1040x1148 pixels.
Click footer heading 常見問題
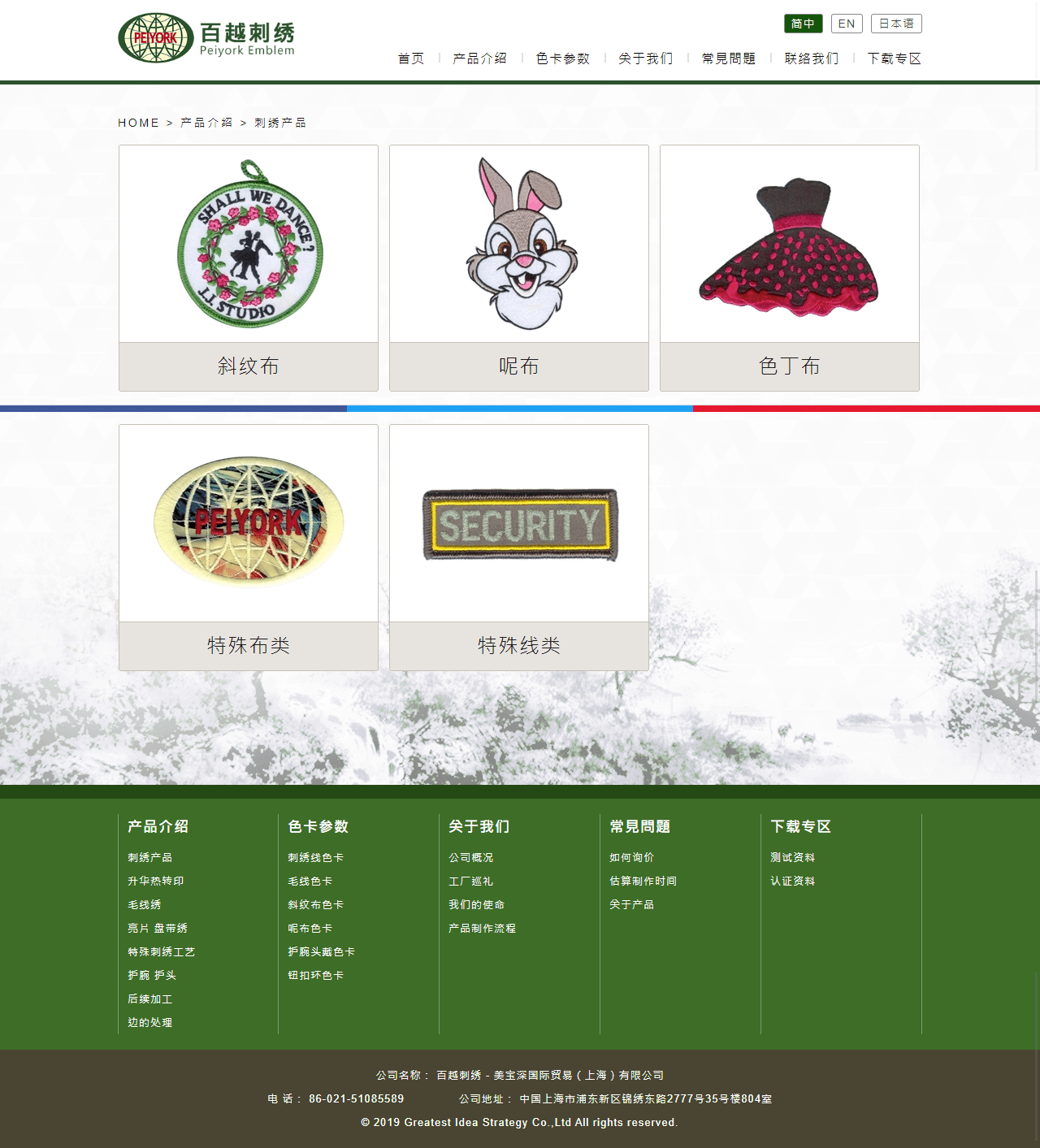(640, 826)
